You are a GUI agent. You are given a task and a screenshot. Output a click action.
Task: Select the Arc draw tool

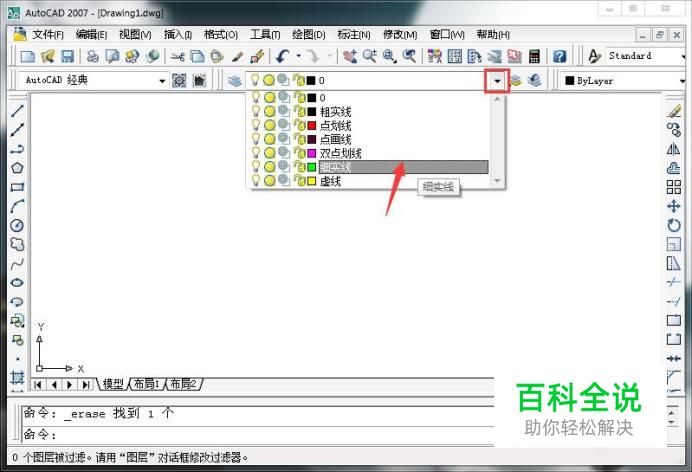(x=17, y=206)
